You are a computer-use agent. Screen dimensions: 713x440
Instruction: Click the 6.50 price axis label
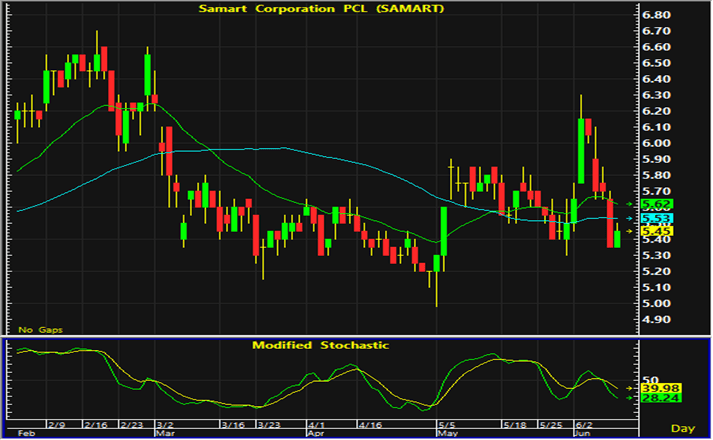pos(656,63)
